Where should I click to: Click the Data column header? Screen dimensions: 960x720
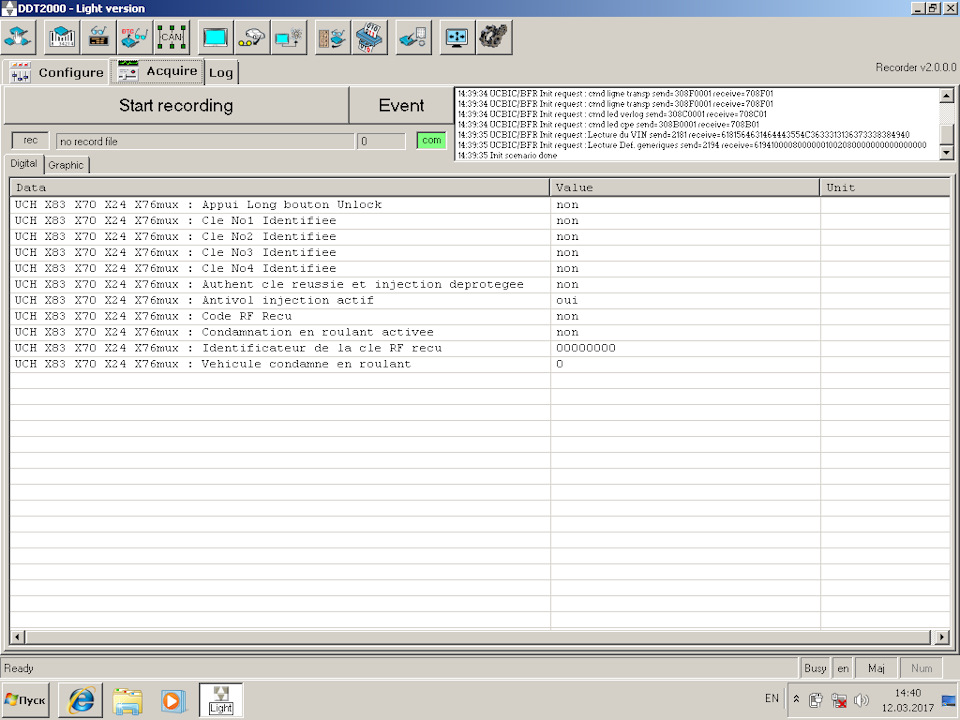280,187
